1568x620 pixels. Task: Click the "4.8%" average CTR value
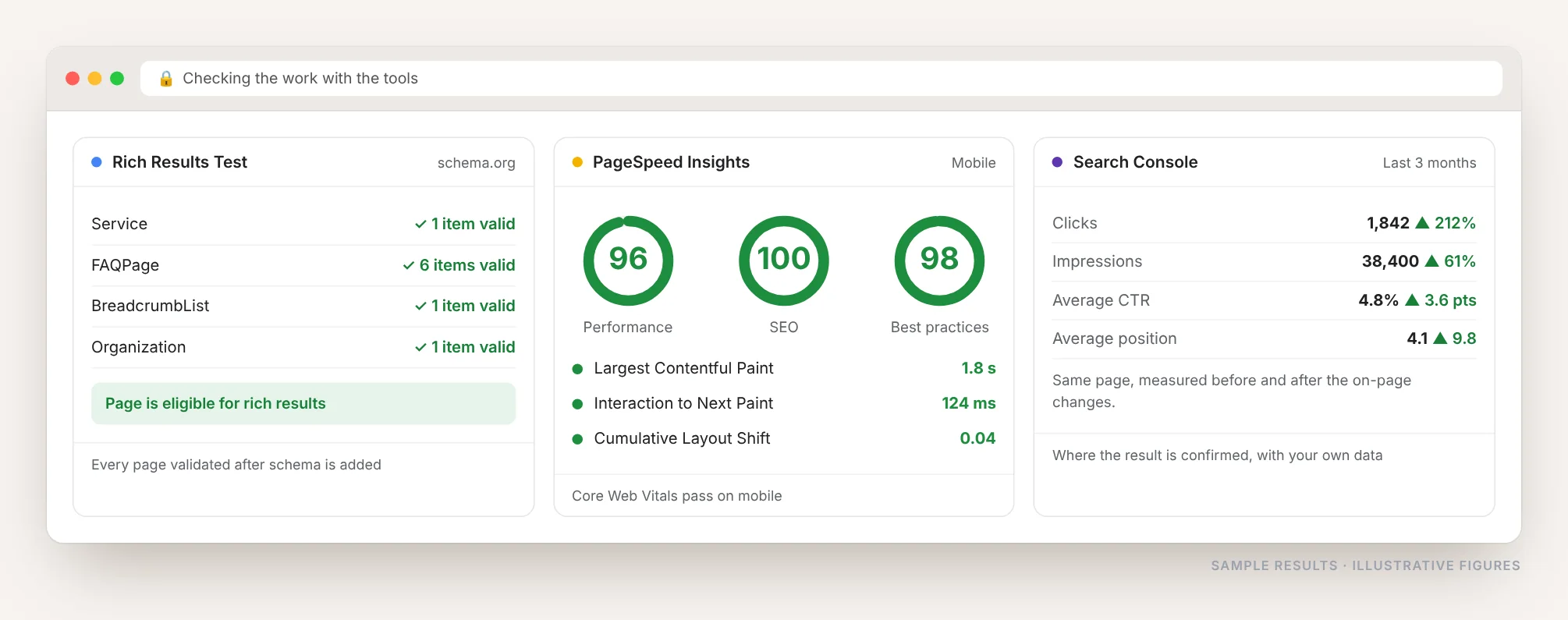[x=1378, y=300]
